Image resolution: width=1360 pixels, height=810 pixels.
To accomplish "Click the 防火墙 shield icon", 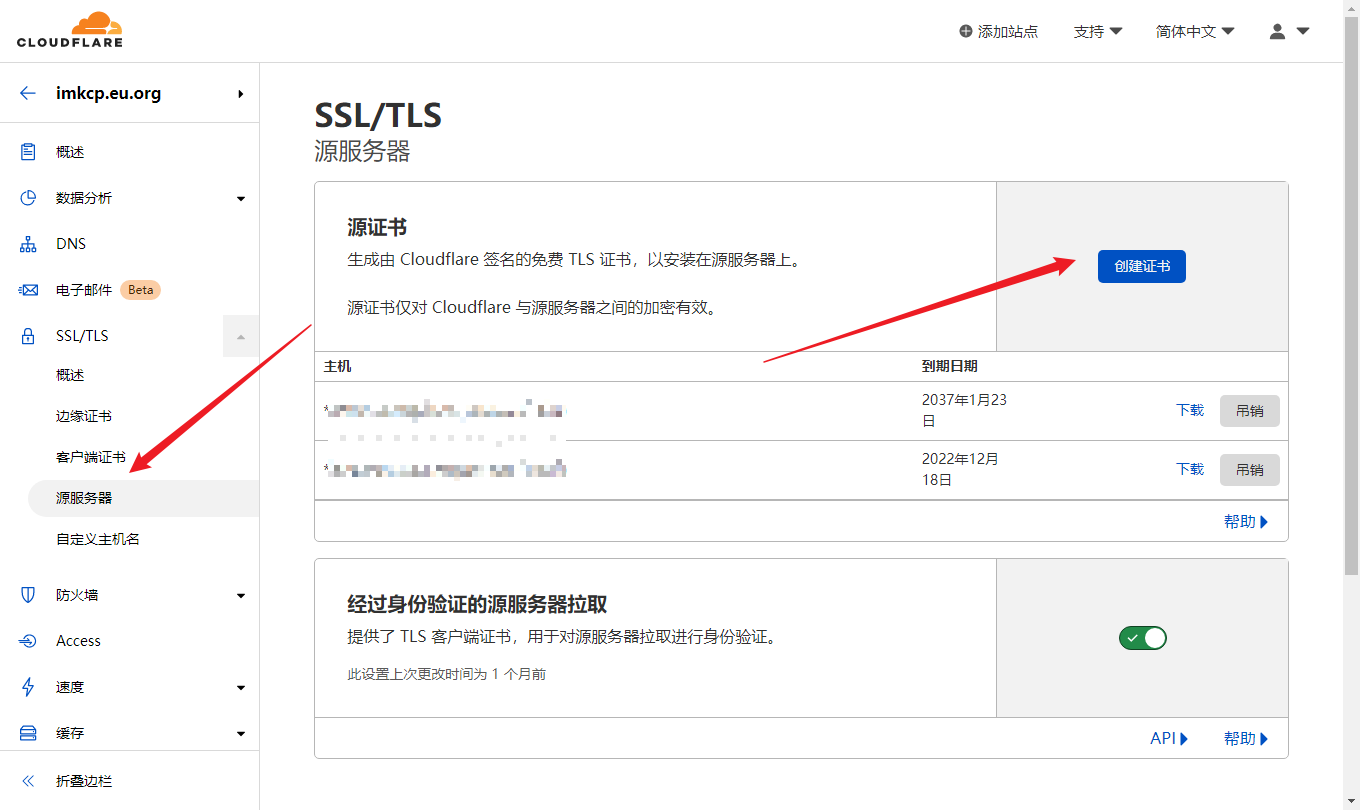I will click(28, 595).
